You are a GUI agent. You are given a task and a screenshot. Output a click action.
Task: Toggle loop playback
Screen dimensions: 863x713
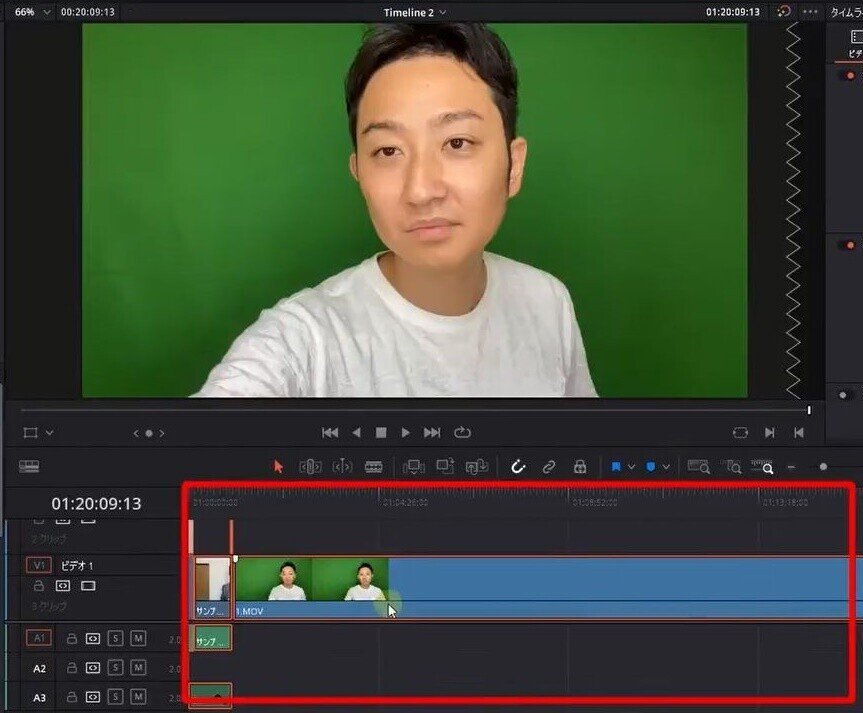(x=462, y=433)
